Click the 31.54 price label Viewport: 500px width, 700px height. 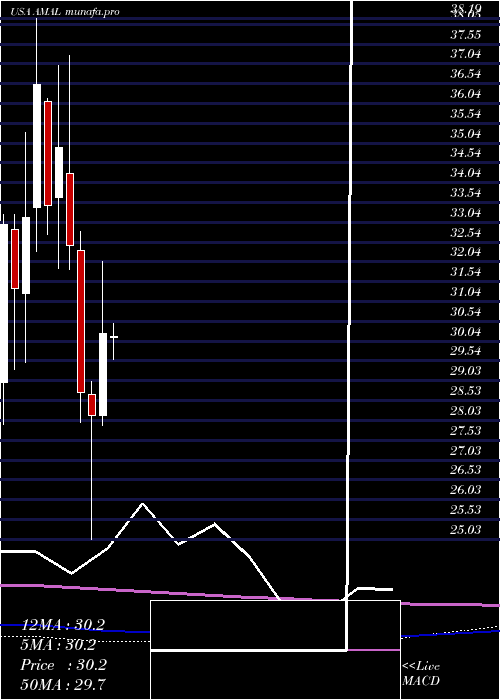pyautogui.click(x=465, y=272)
